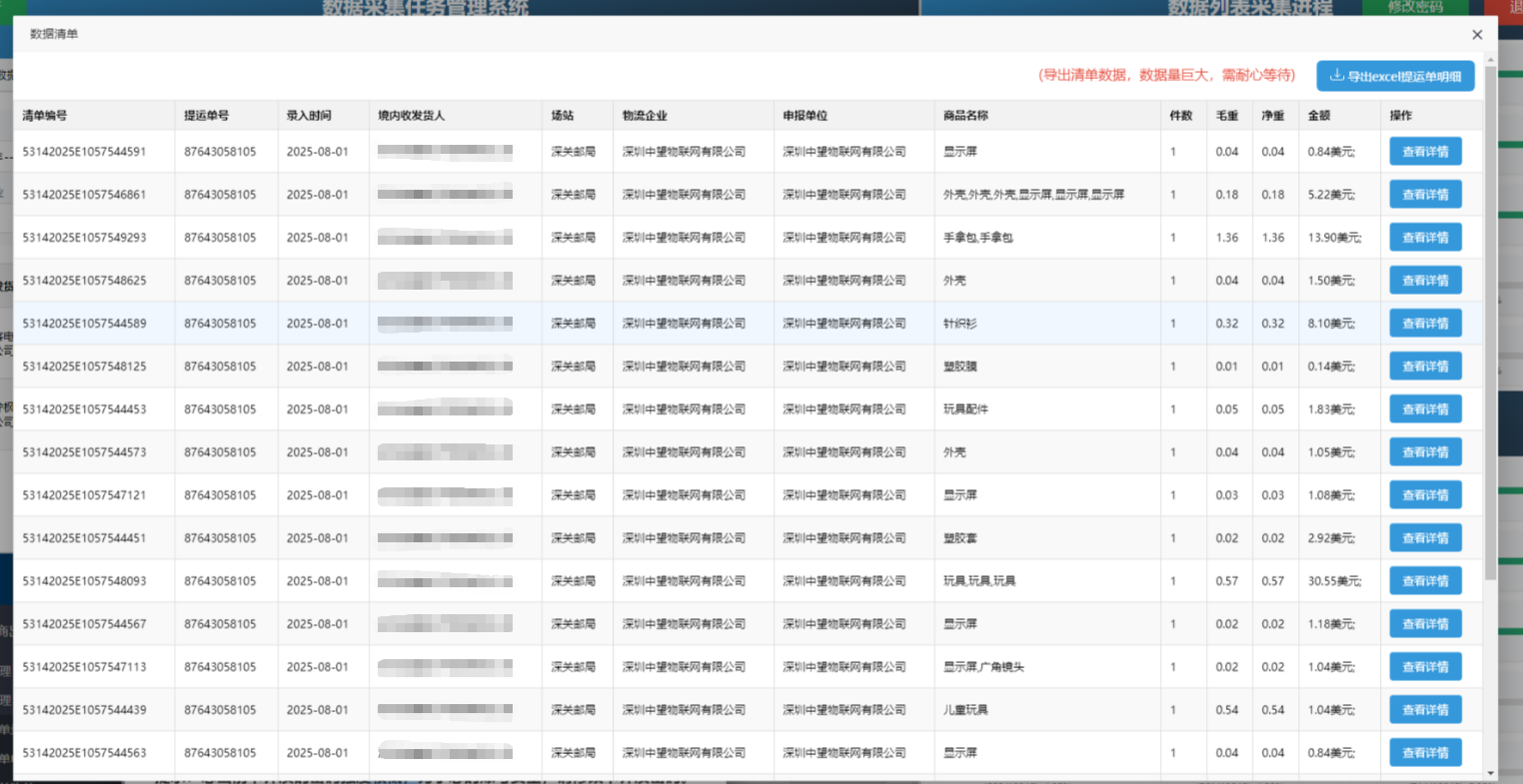This screenshot has width=1523, height=784.
Task: Click 修改密码 button behind the dialog
Action: [x=1415, y=7]
